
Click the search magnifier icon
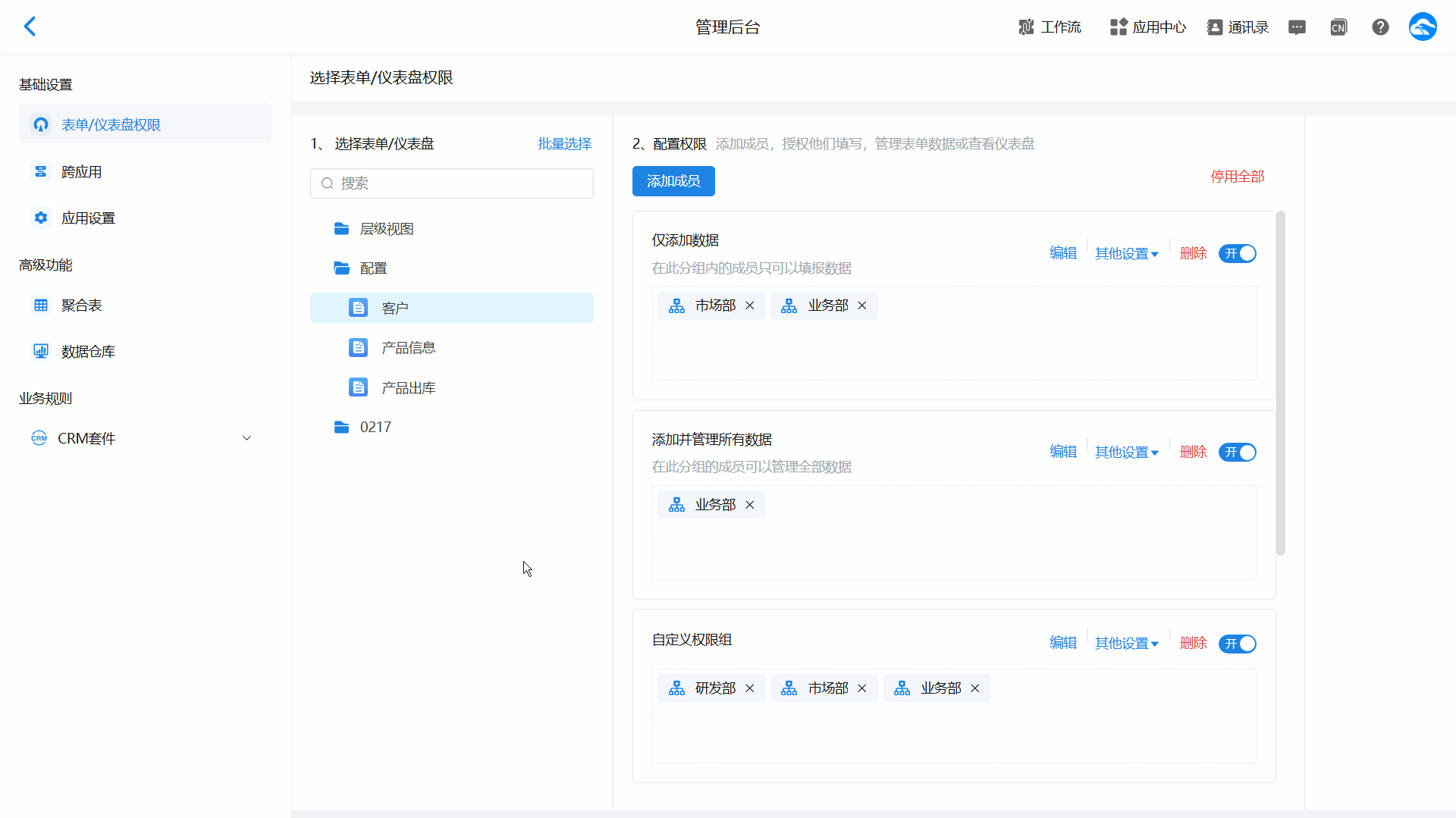tap(328, 183)
